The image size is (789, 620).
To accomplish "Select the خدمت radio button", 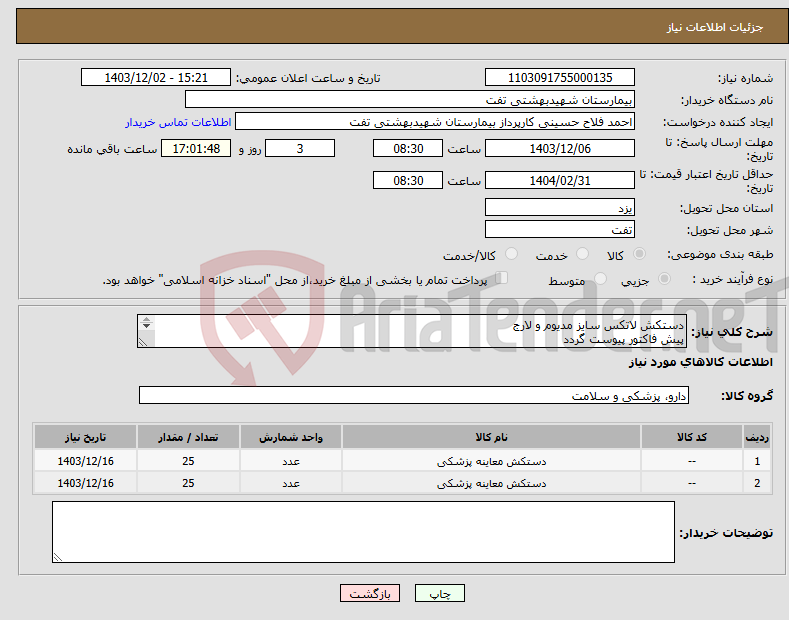I will (x=582, y=254).
